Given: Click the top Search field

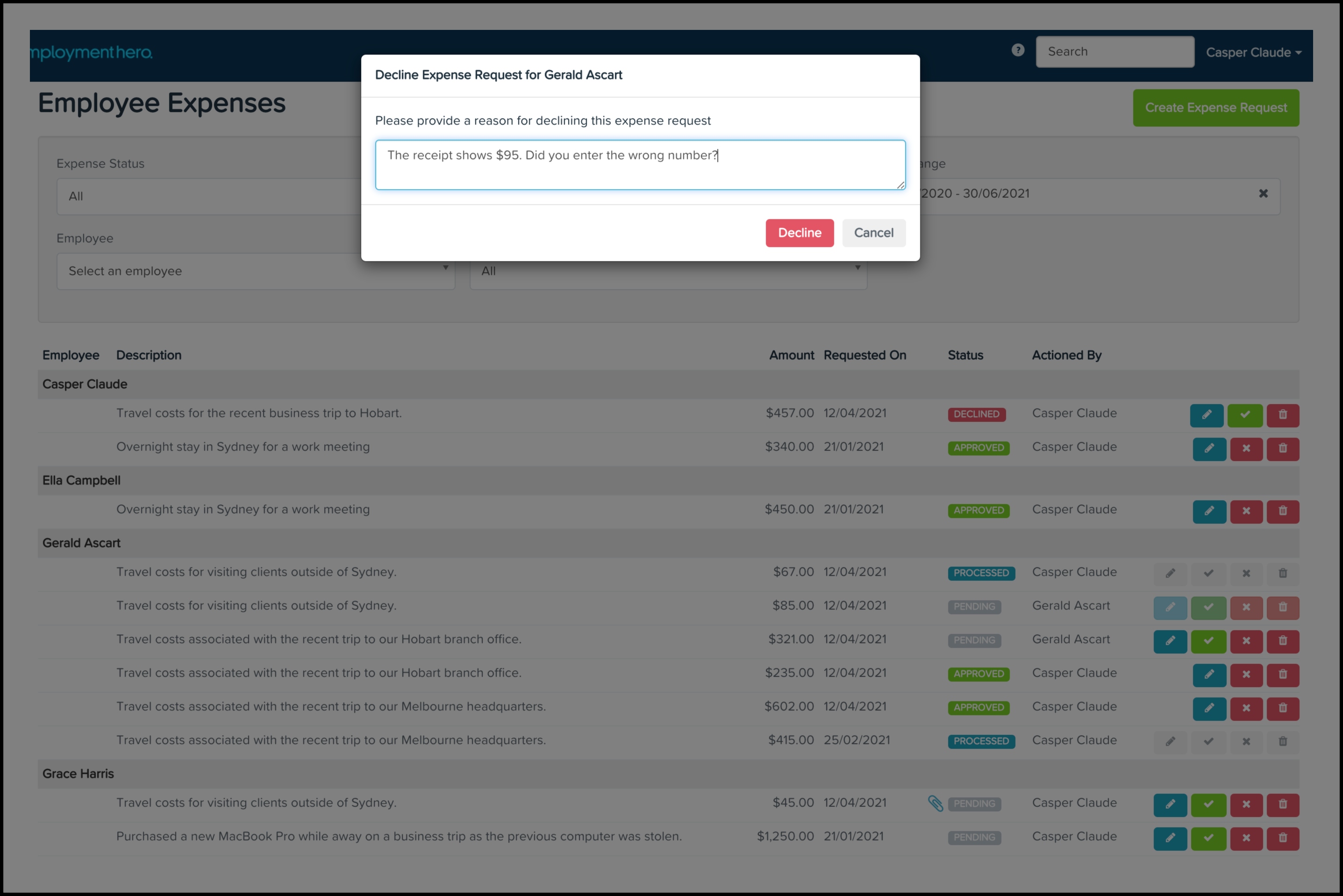Looking at the screenshot, I should tap(1114, 52).
